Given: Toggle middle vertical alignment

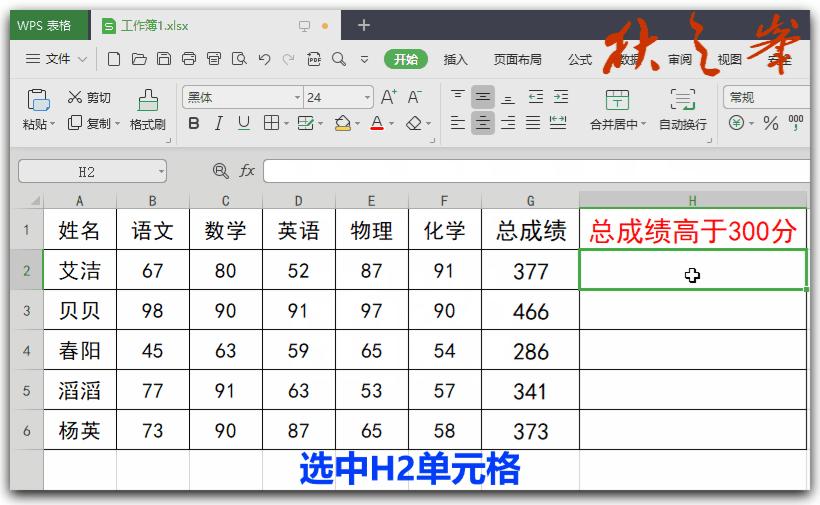Looking at the screenshot, I should (483, 97).
